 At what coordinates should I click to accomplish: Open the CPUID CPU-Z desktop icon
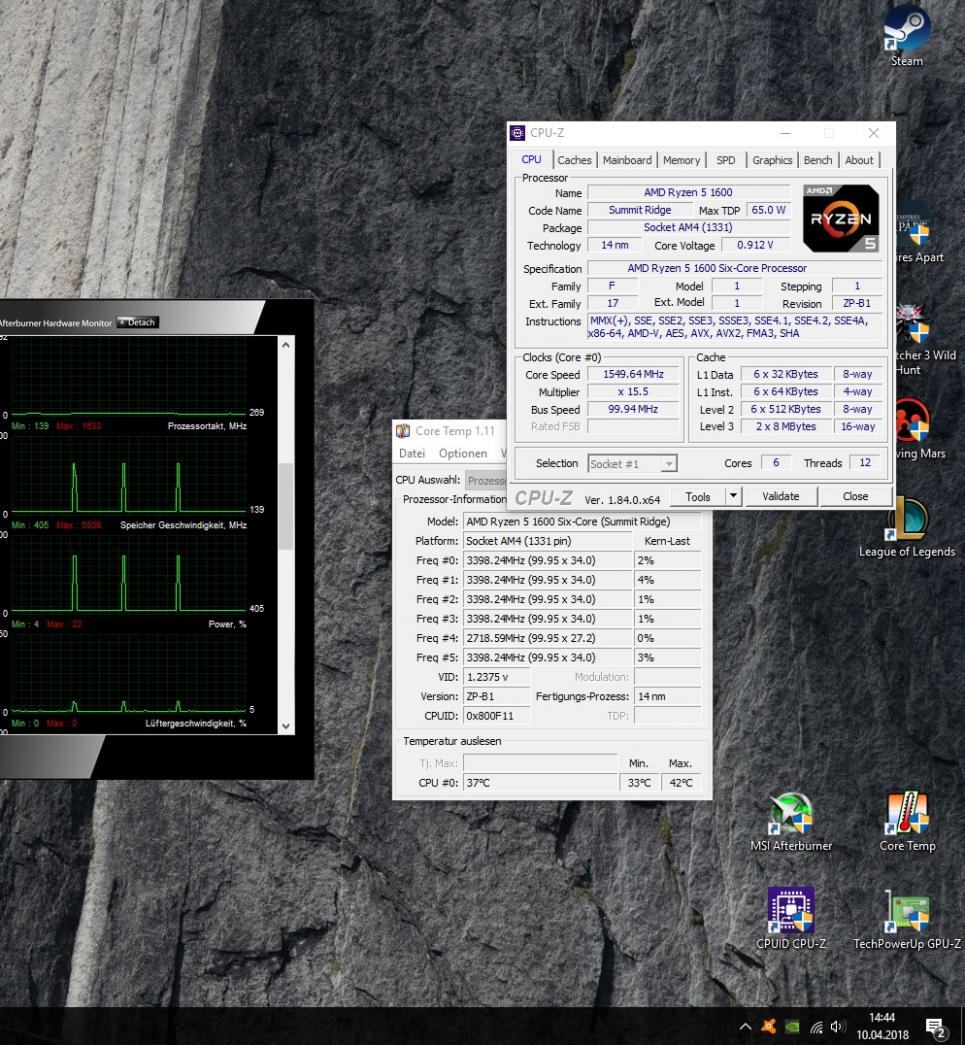(791, 919)
